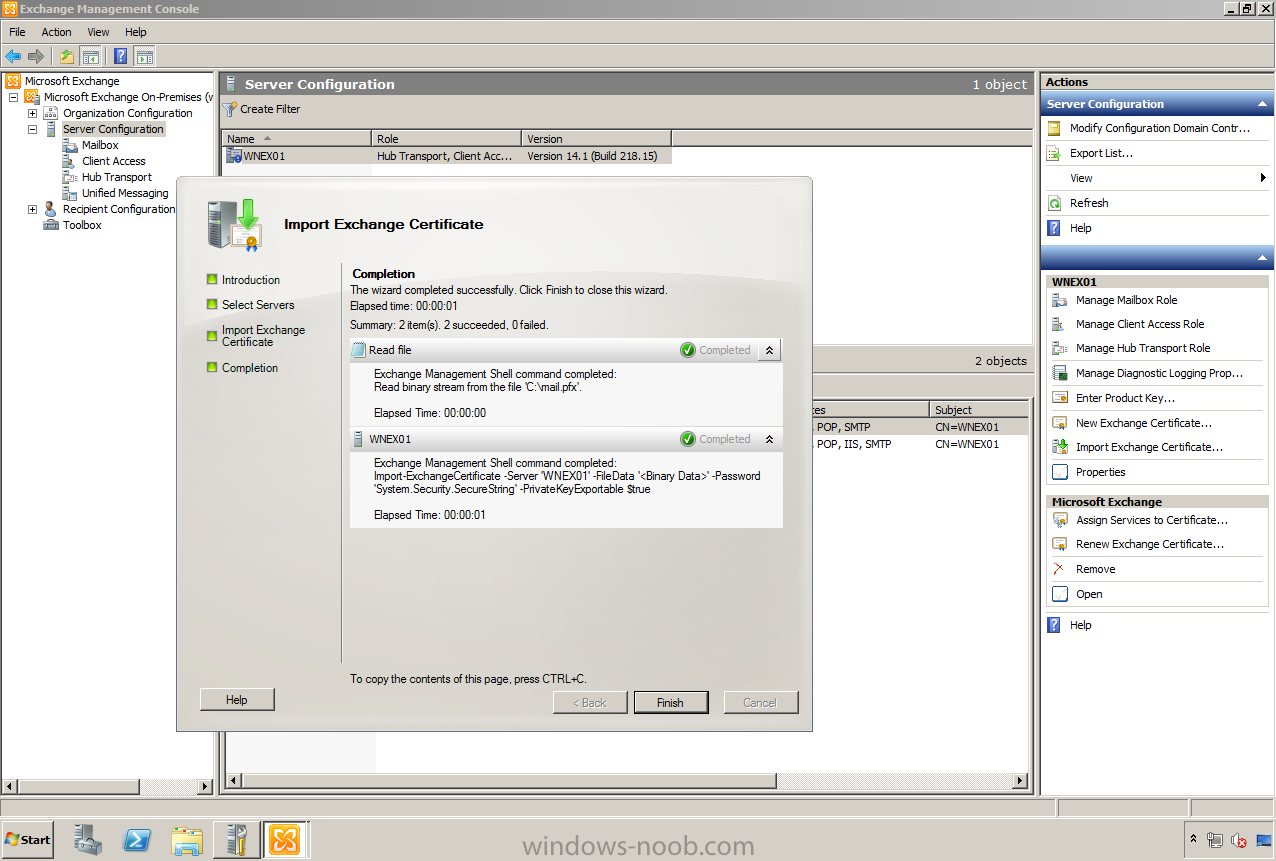
Task: Expand the Organization Configuration tree node
Action: 32,114
